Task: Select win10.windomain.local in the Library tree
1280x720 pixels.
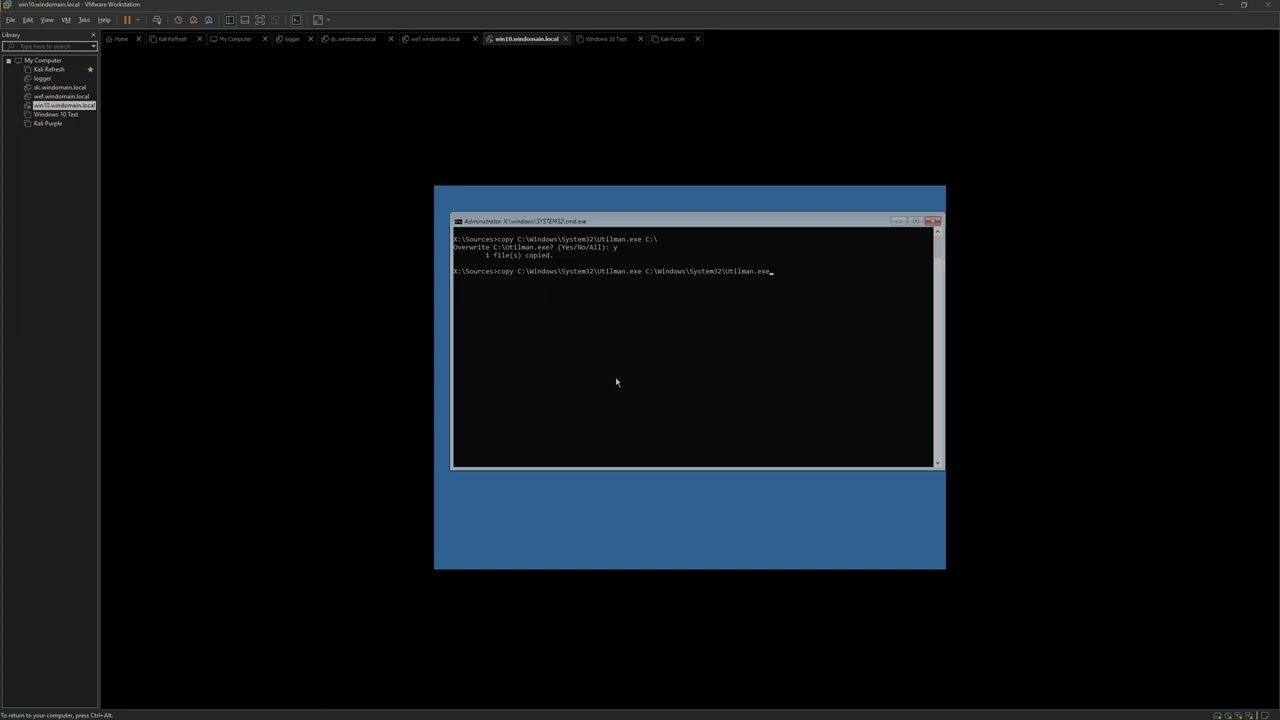Action: tap(64, 105)
